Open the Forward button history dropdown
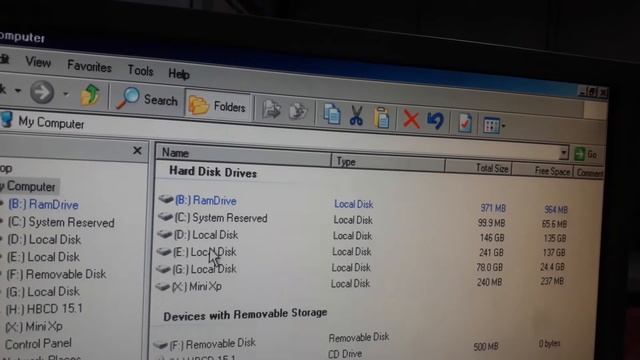 point(65,94)
